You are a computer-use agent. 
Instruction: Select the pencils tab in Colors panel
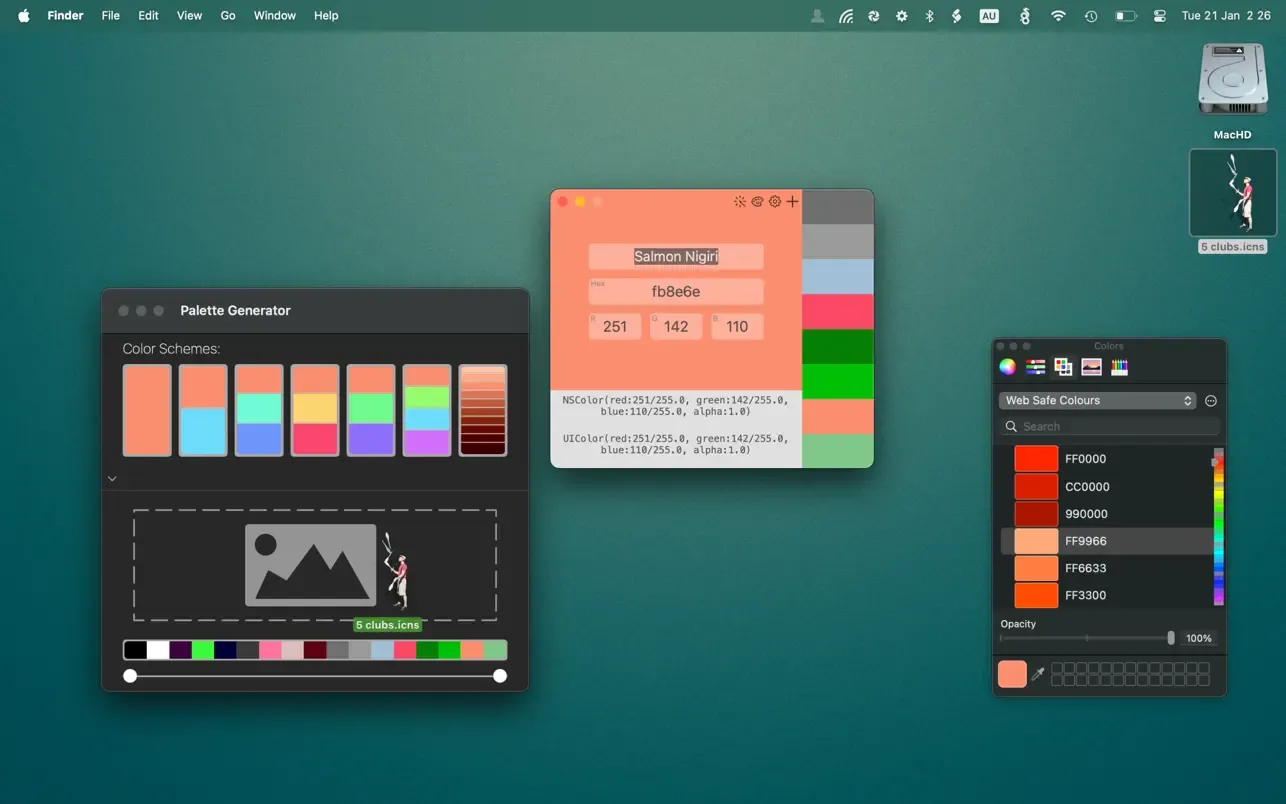tap(1119, 367)
